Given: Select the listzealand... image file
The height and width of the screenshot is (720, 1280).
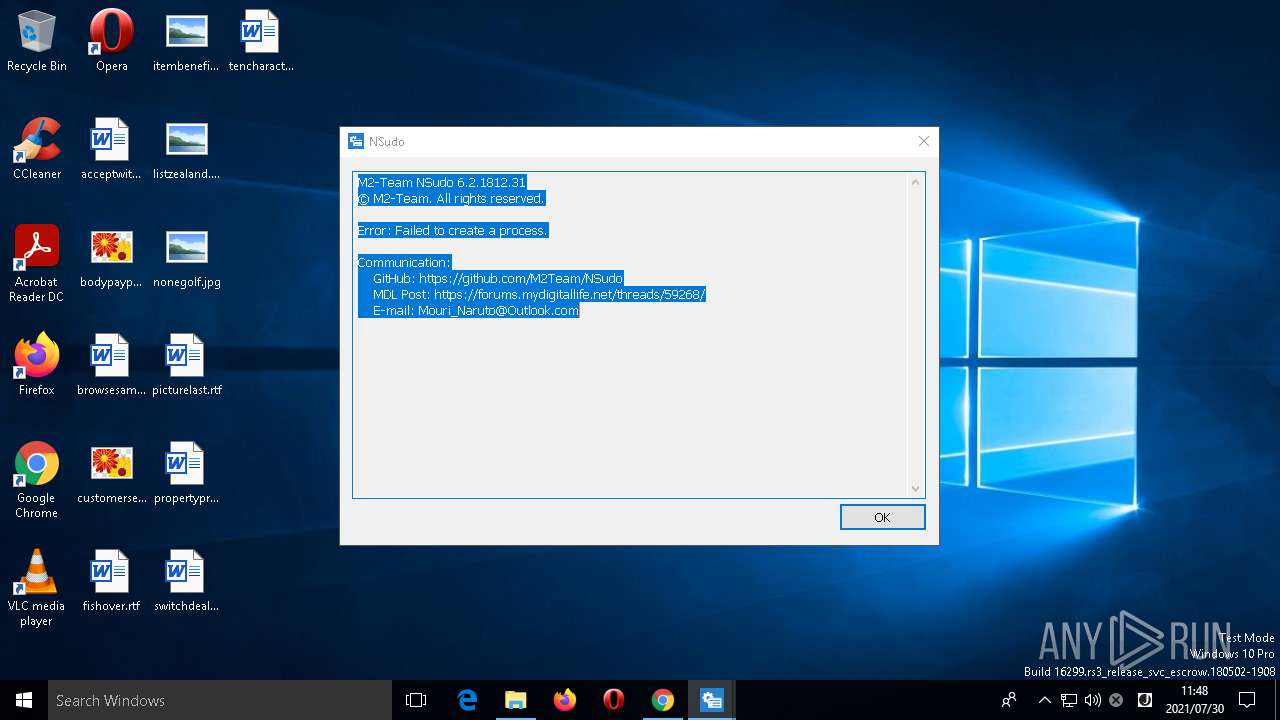Looking at the screenshot, I should [x=186, y=150].
